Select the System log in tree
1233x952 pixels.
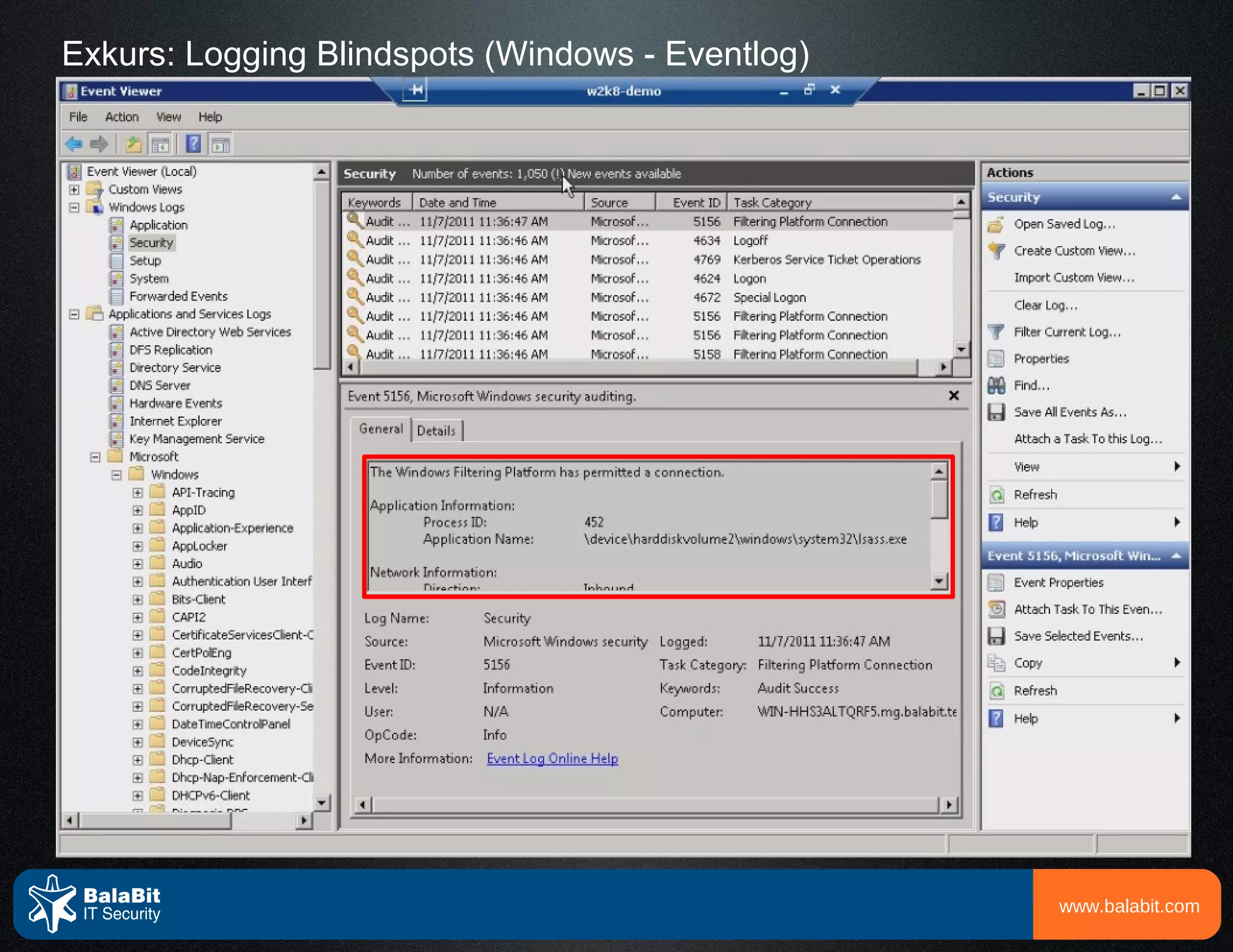(x=149, y=279)
